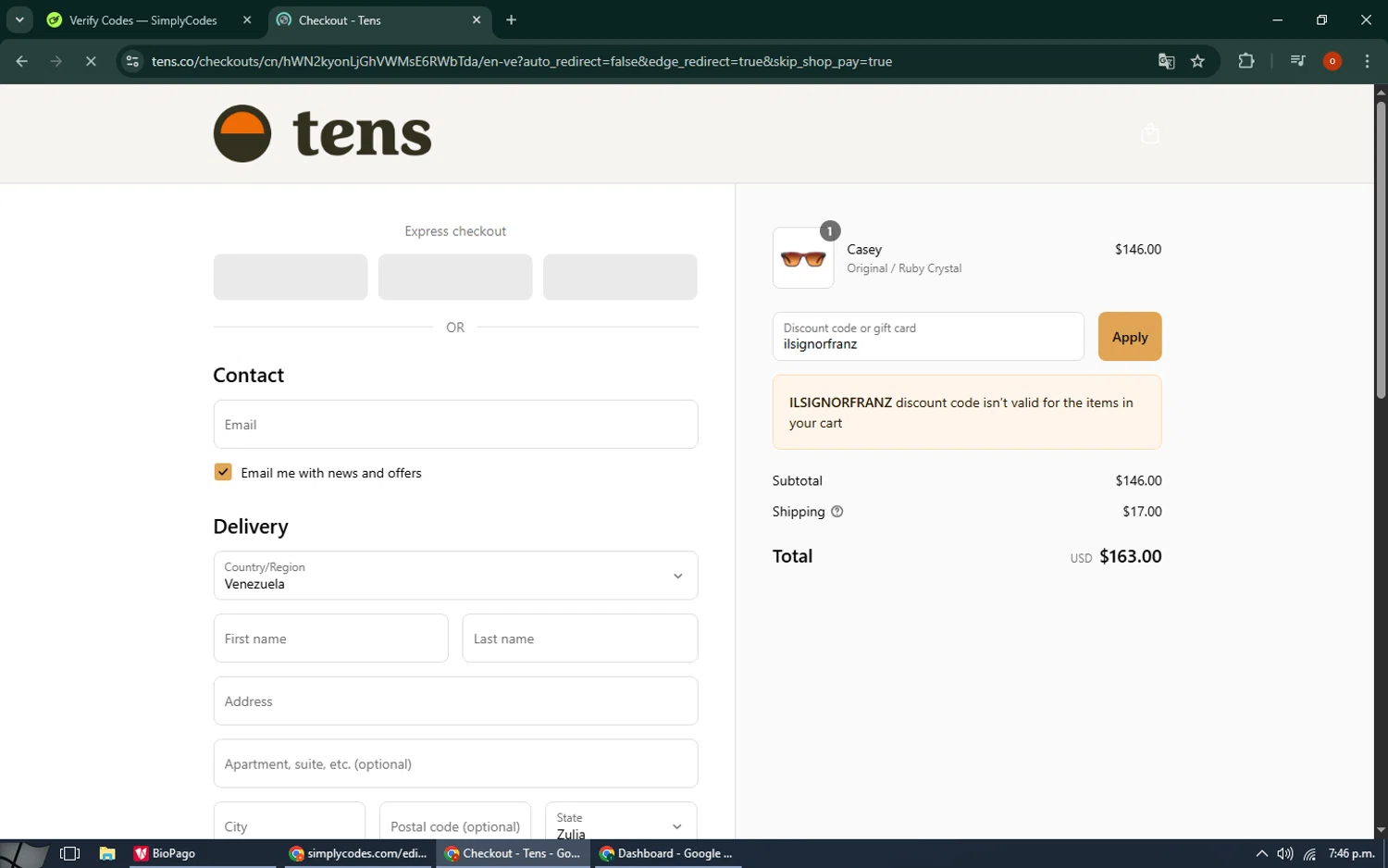Focus the Address field
Screen dimensions: 1388x868
pos(455,701)
